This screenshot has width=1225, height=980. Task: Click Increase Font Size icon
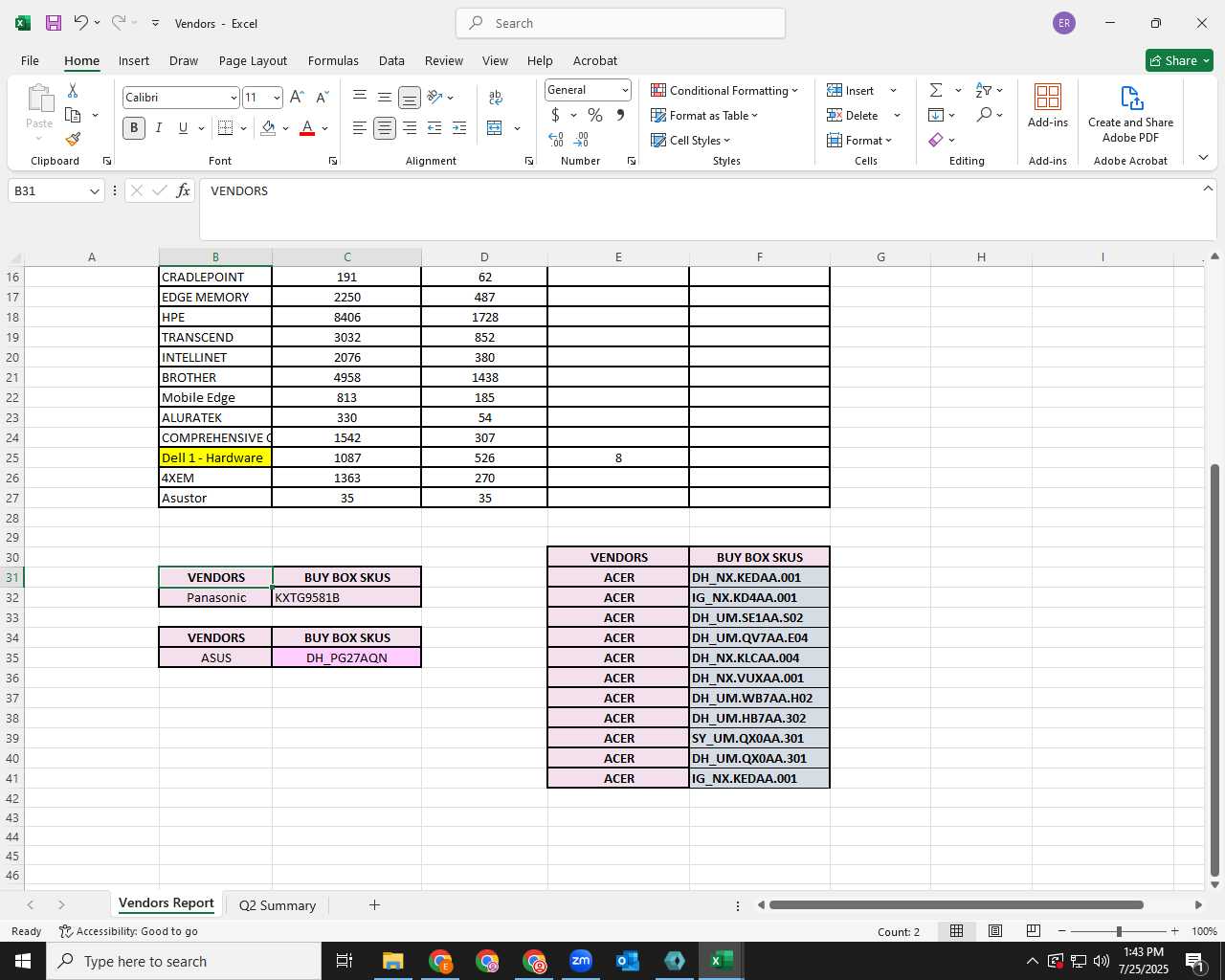297,97
